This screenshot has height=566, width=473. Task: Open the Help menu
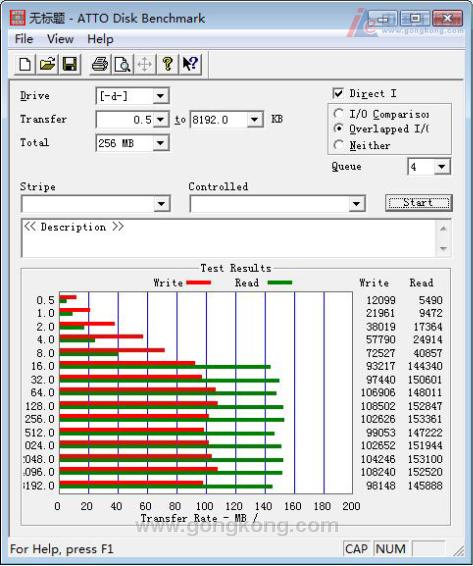(x=100, y=39)
